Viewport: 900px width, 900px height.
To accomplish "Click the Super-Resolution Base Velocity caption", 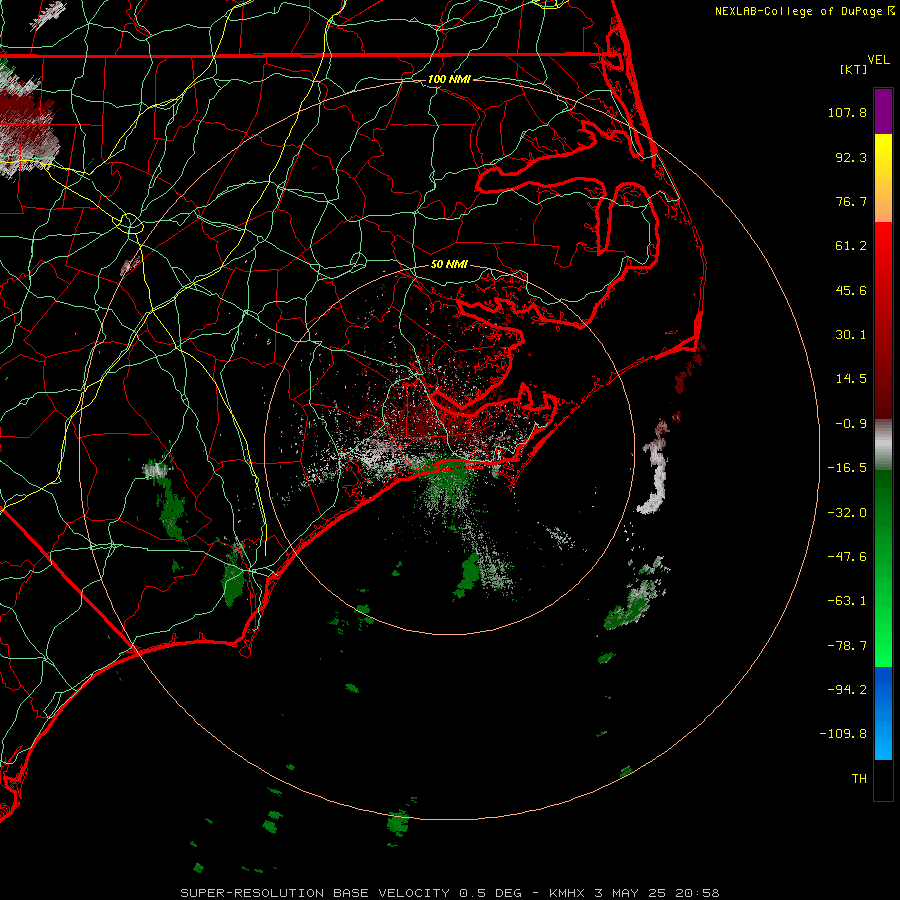I will click(x=449, y=893).
